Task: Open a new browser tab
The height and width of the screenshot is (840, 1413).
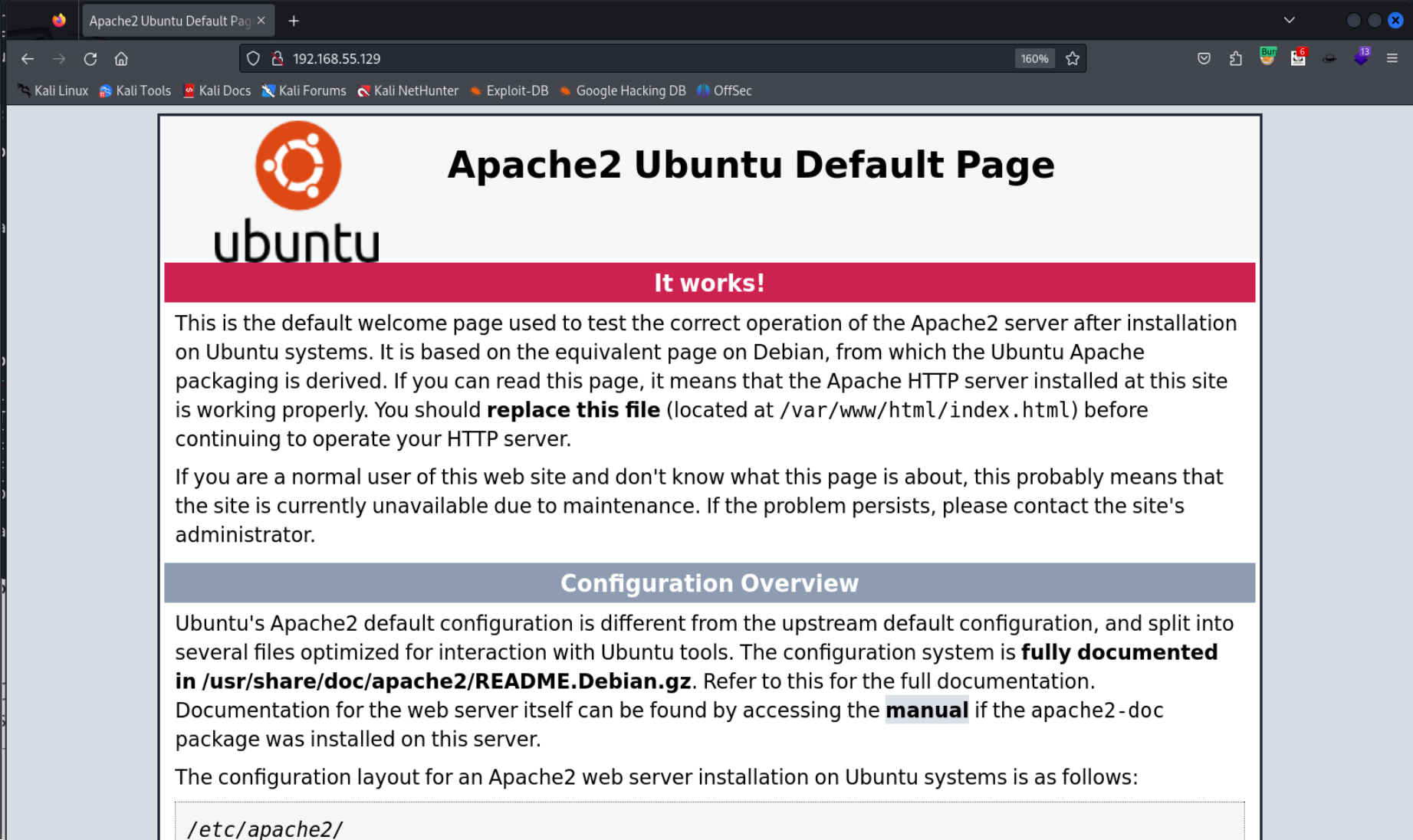Action: [x=294, y=21]
